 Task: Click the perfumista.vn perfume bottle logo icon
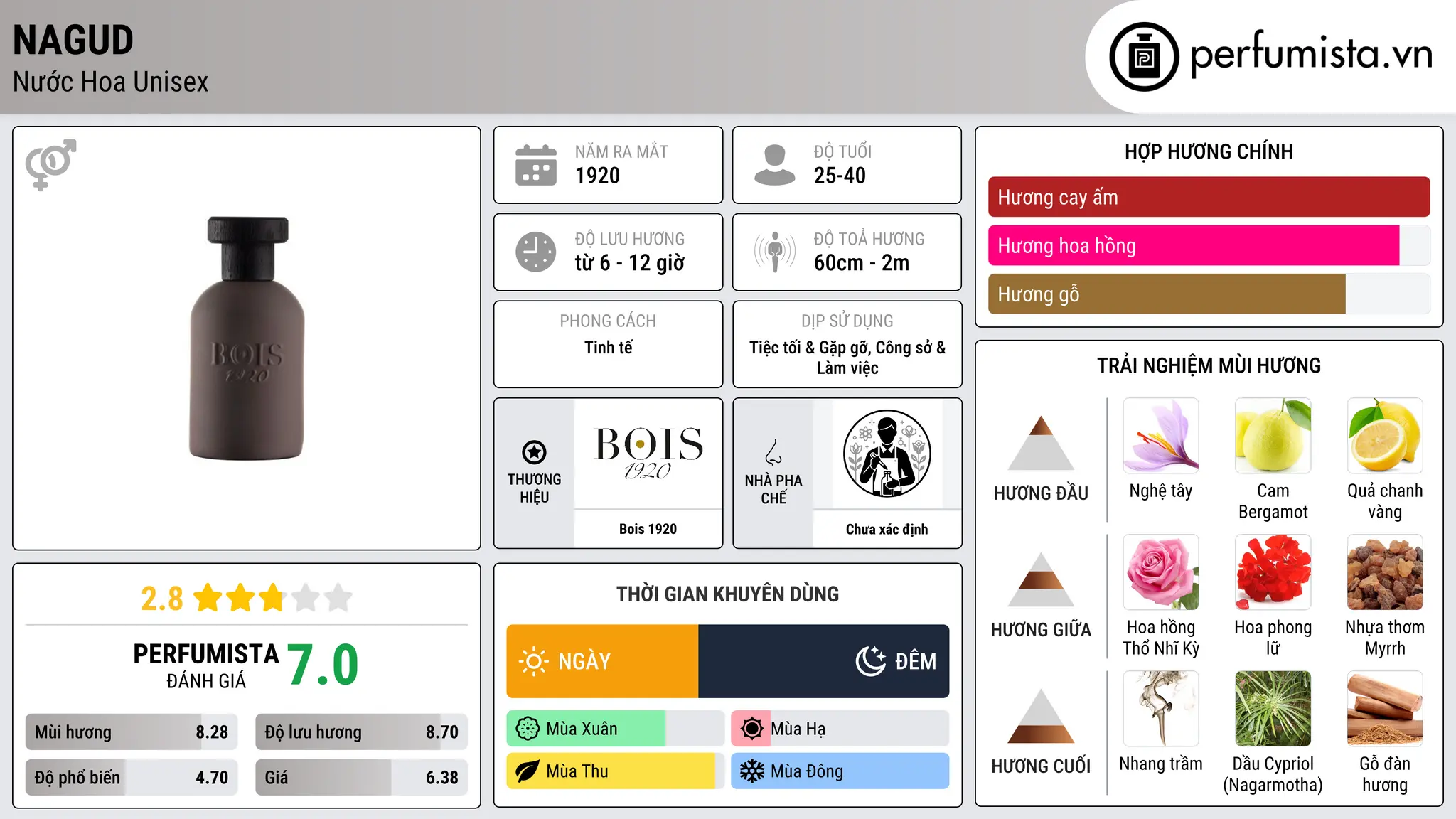(x=1144, y=57)
